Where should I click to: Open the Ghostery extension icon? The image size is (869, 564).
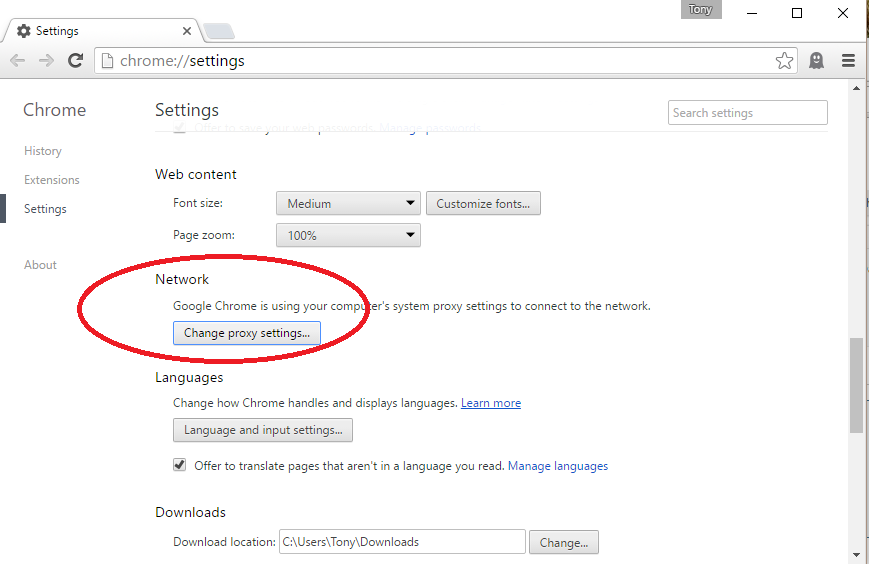(x=817, y=61)
